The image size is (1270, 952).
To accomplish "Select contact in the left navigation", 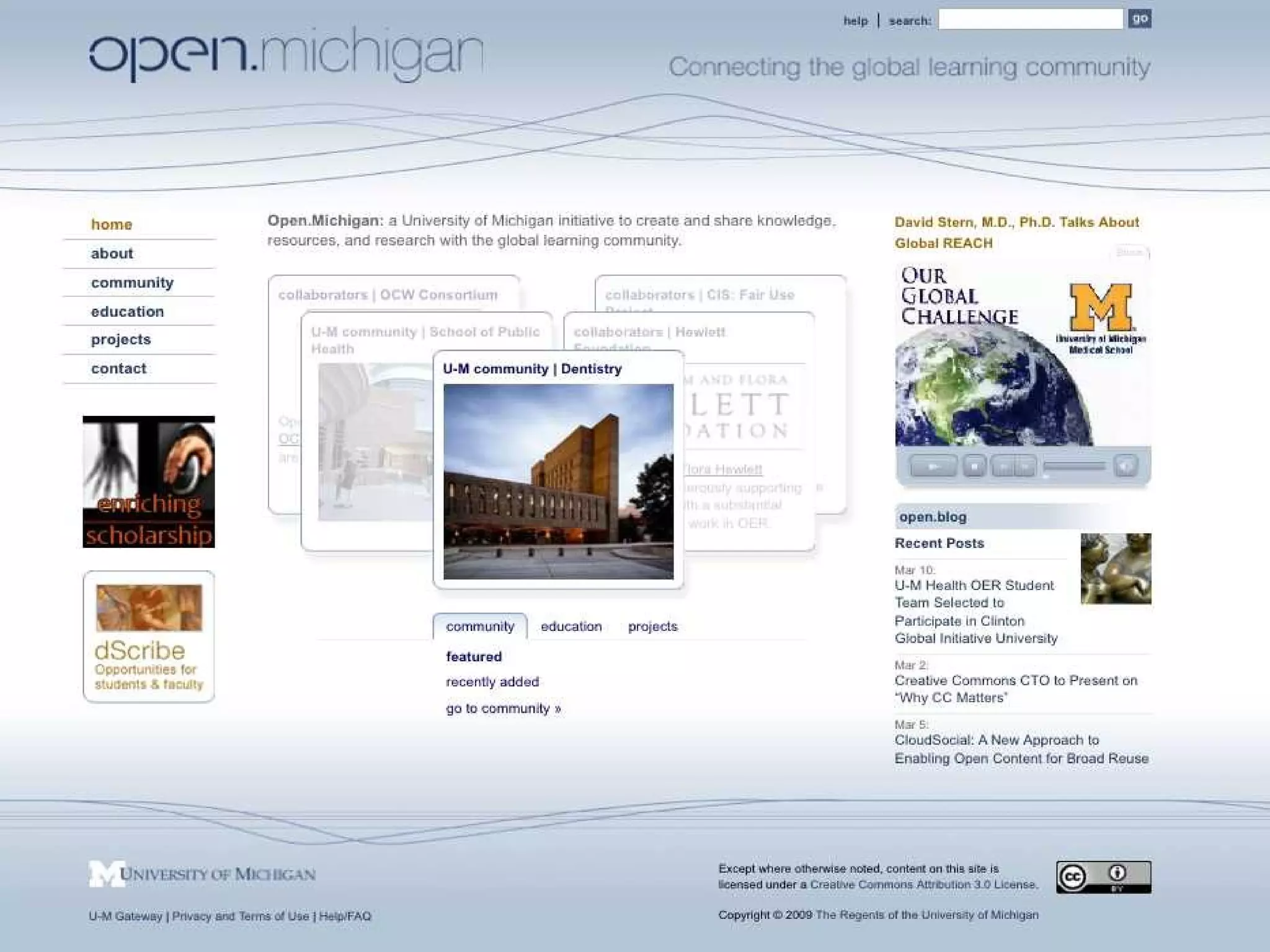I will point(118,369).
